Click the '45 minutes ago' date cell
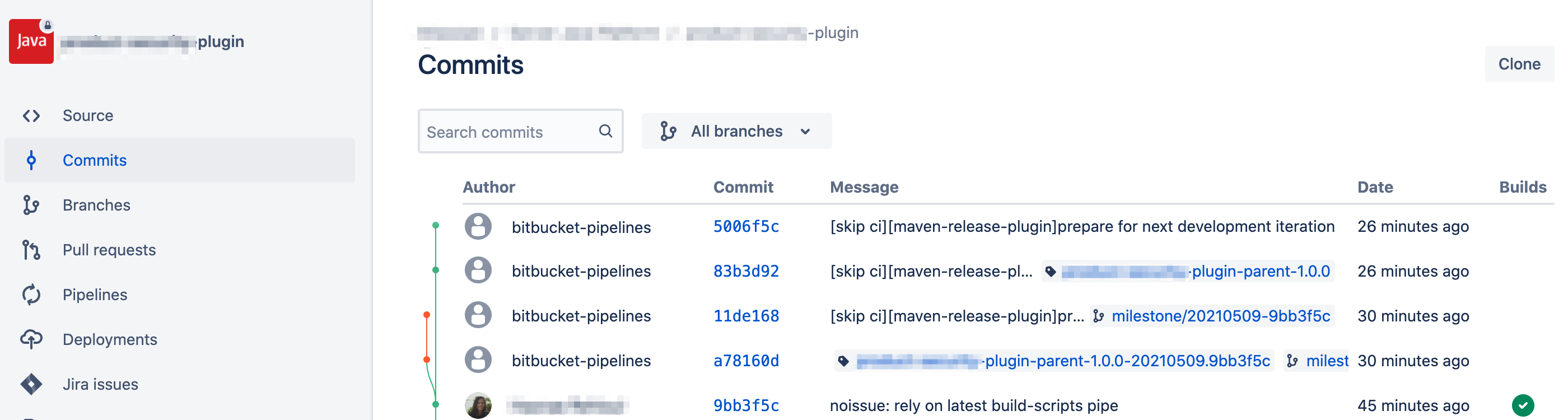Screen dimensions: 1568x420 pyautogui.click(x=1413, y=405)
